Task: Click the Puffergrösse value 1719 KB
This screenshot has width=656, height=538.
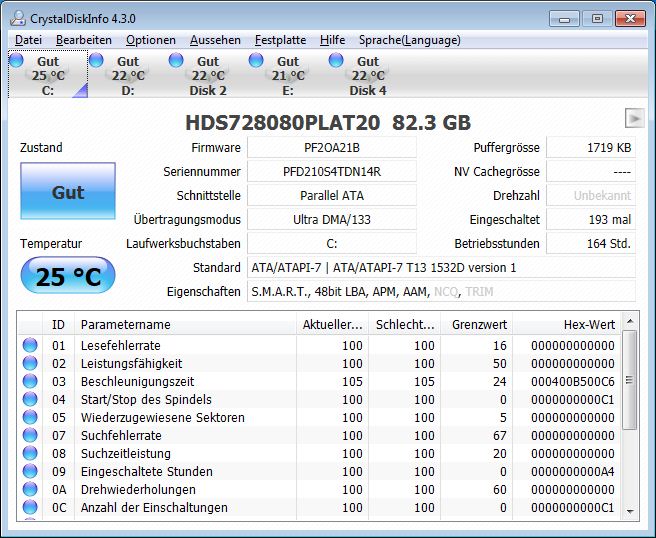Action: click(591, 148)
